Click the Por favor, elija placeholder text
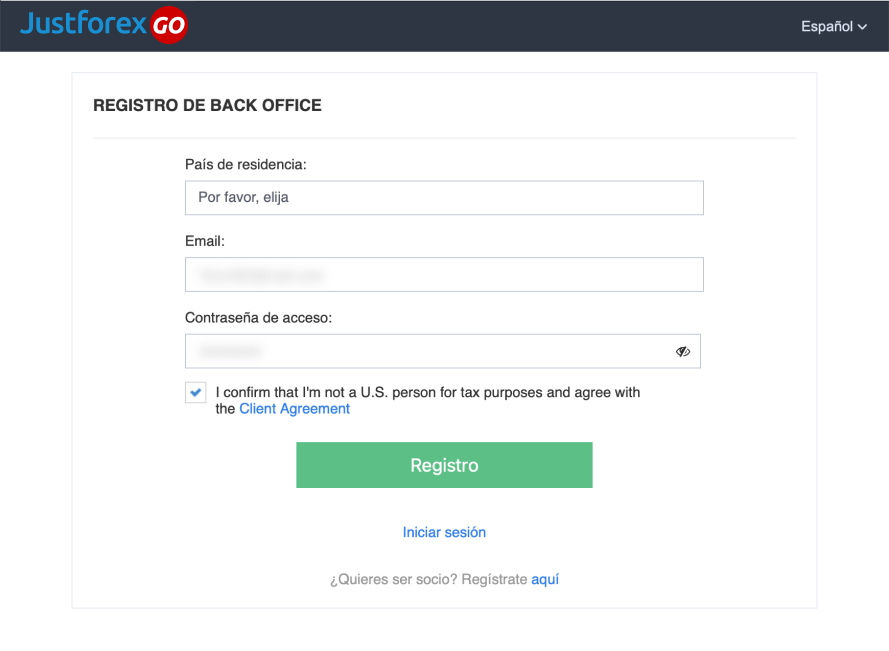The image size is (889, 651). pyautogui.click(x=243, y=197)
